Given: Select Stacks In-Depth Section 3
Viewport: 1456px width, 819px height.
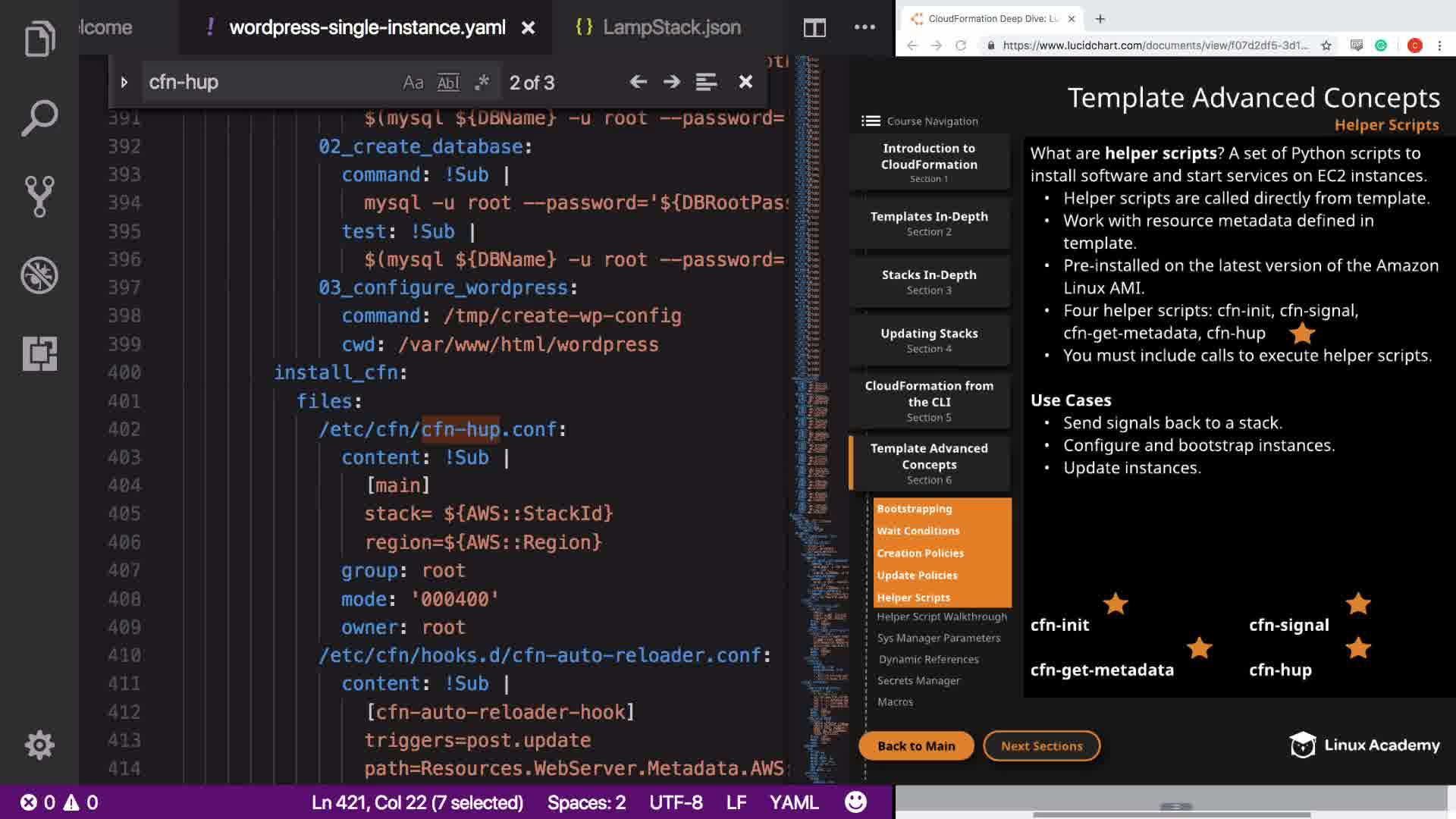Looking at the screenshot, I should 929,281.
